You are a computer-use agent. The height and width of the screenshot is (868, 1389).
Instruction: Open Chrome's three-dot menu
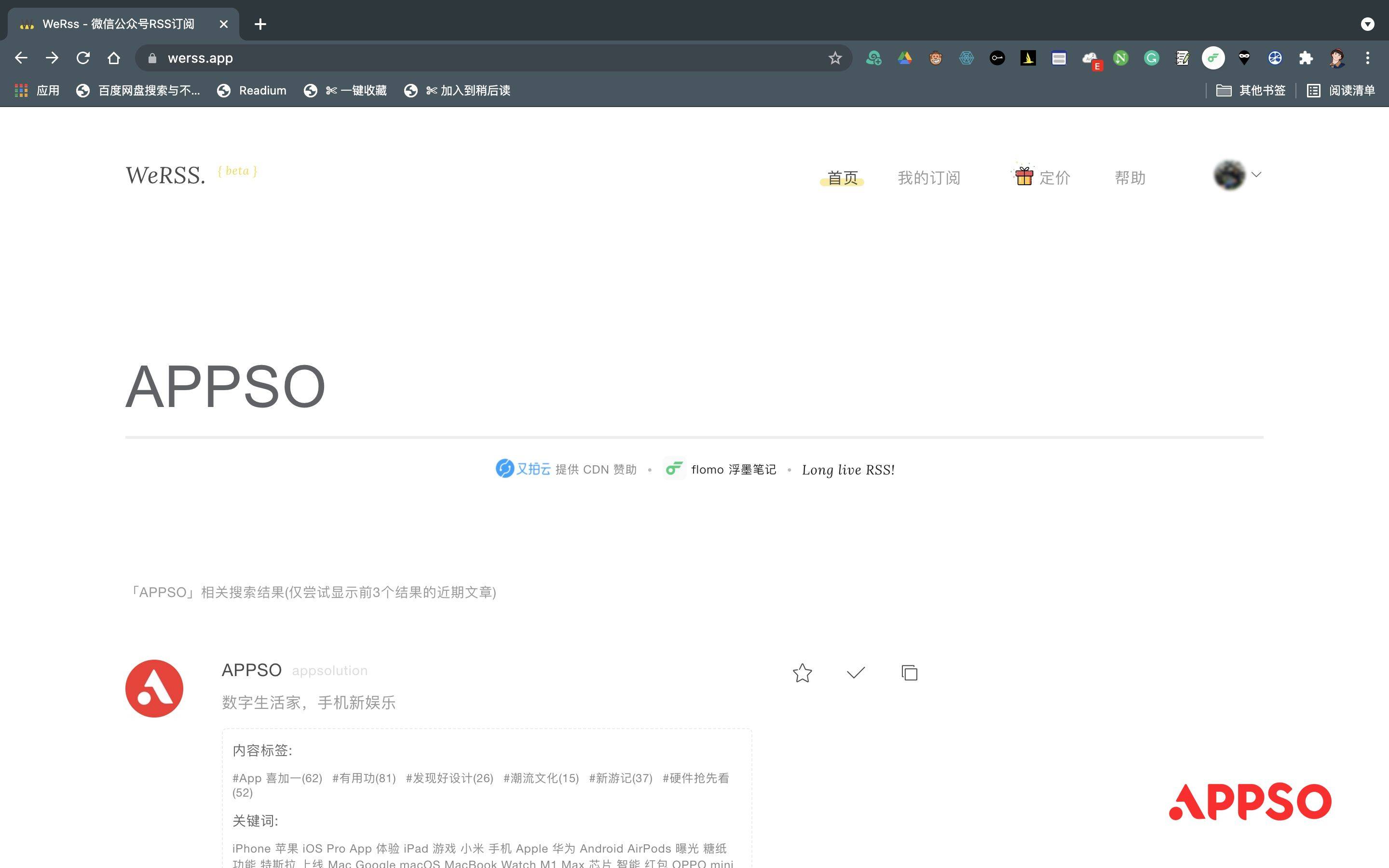pos(1368,58)
